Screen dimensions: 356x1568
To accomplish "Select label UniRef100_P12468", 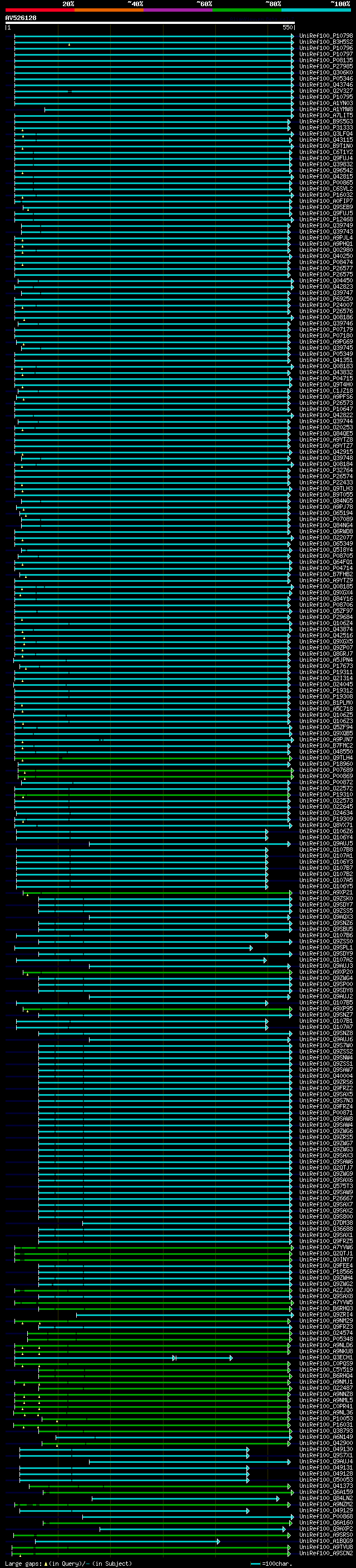I will [x=326, y=219].
